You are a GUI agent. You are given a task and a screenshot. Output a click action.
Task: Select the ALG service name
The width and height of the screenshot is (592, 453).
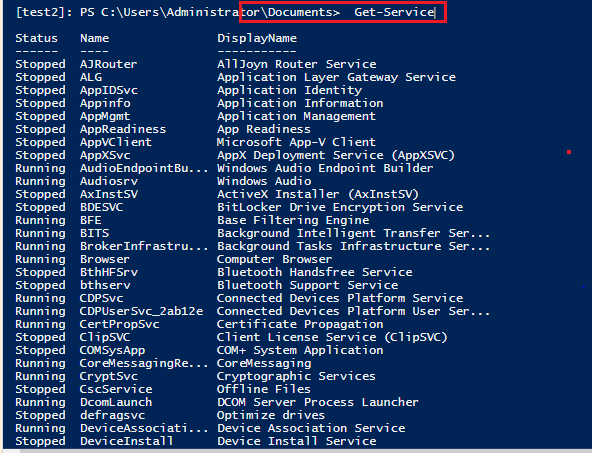point(91,77)
